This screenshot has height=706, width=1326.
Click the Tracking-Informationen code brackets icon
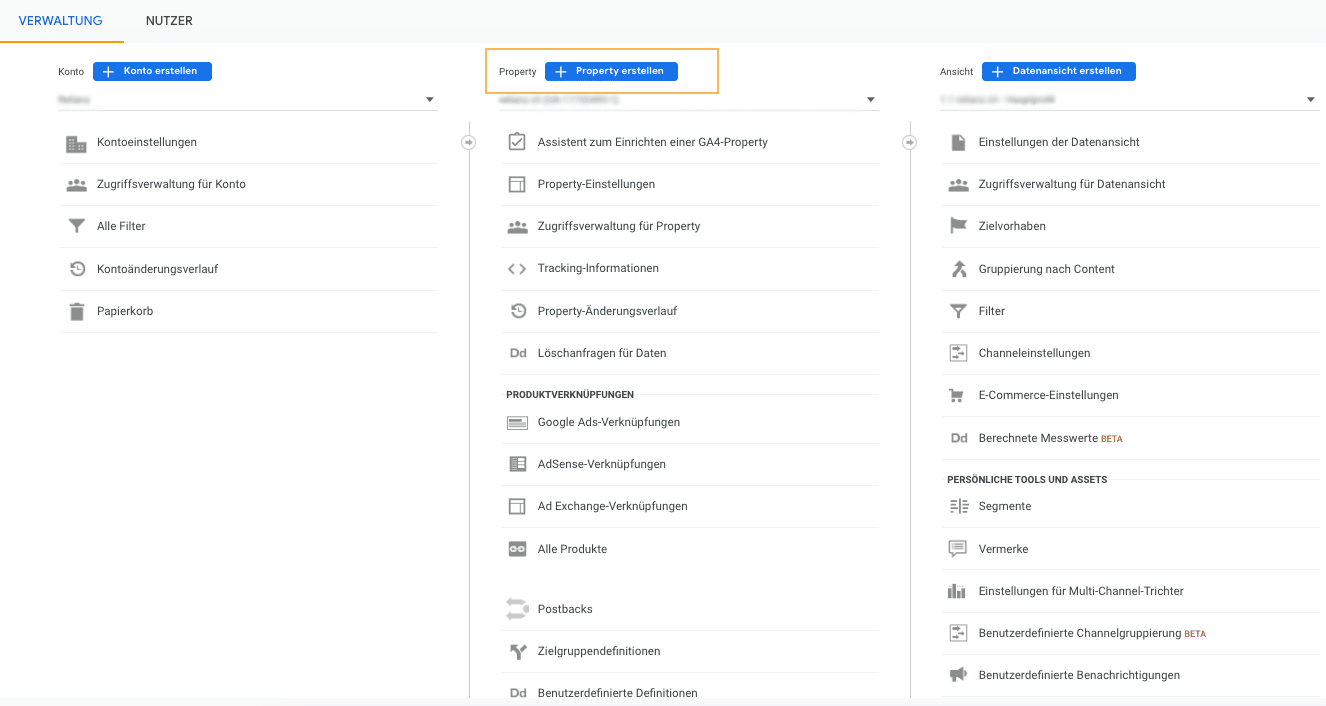[x=517, y=269]
